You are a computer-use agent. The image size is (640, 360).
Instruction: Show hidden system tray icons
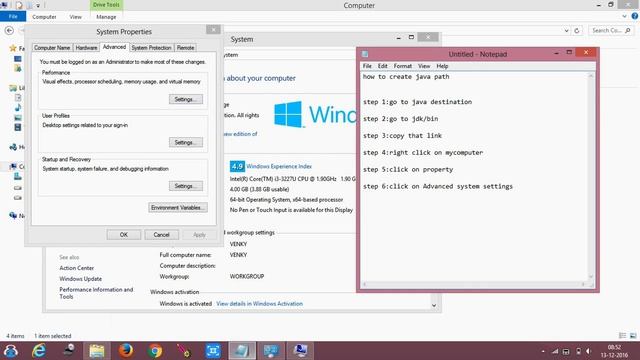[x=543, y=351]
